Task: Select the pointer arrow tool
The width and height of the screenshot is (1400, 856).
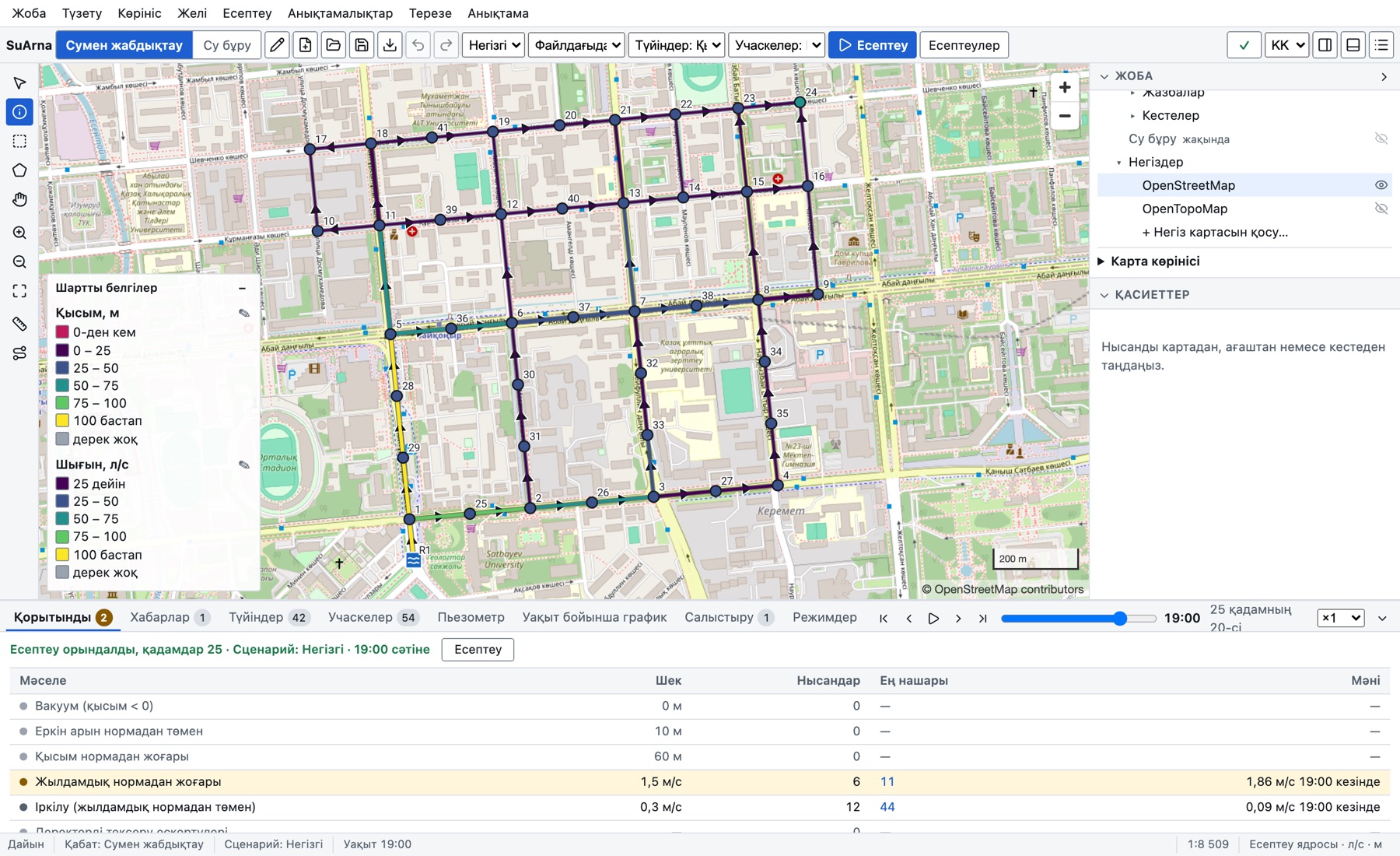Action: (x=19, y=83)
